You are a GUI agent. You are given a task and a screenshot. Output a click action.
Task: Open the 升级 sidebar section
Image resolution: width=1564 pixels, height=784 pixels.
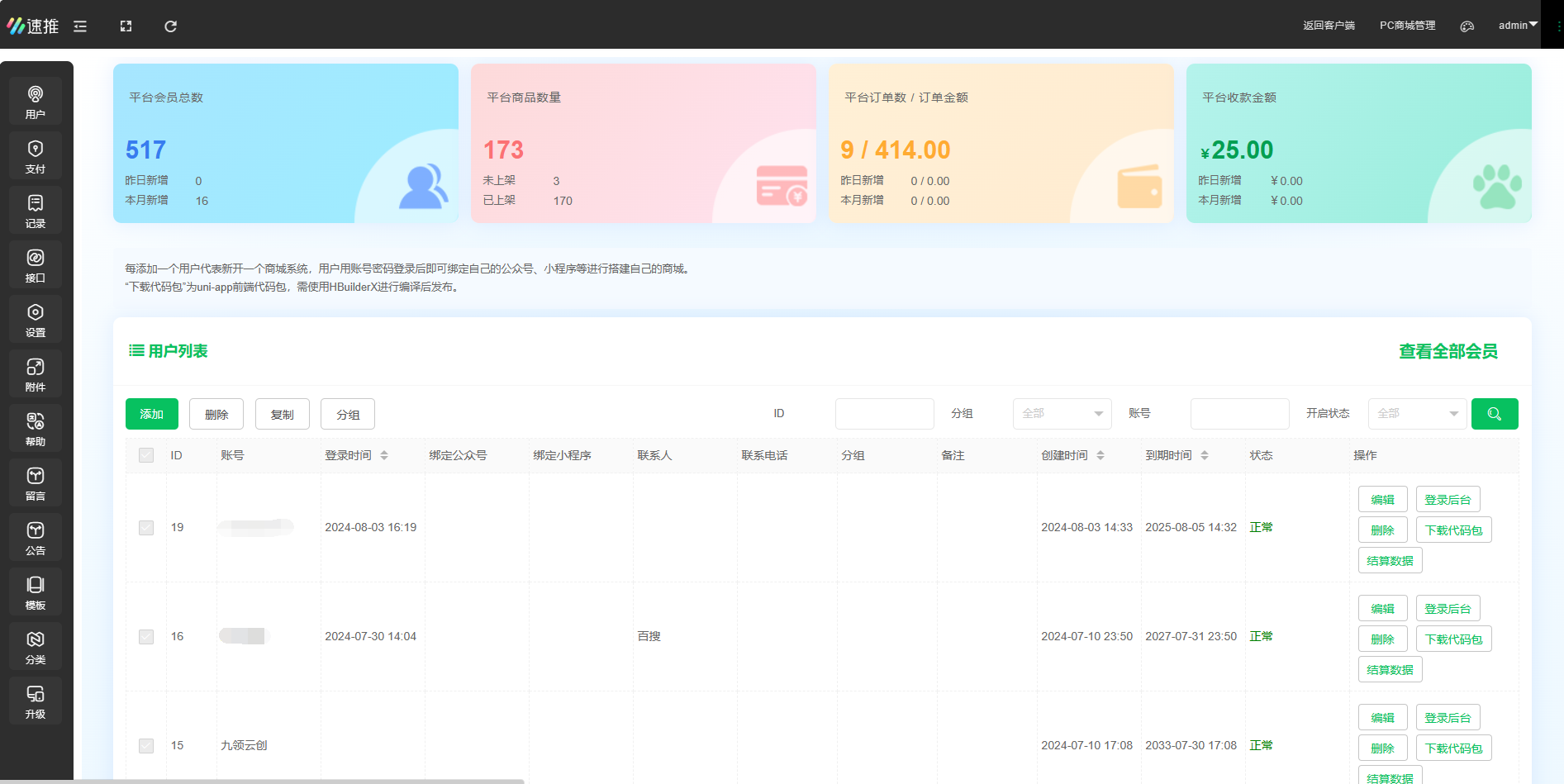(36, 701)
